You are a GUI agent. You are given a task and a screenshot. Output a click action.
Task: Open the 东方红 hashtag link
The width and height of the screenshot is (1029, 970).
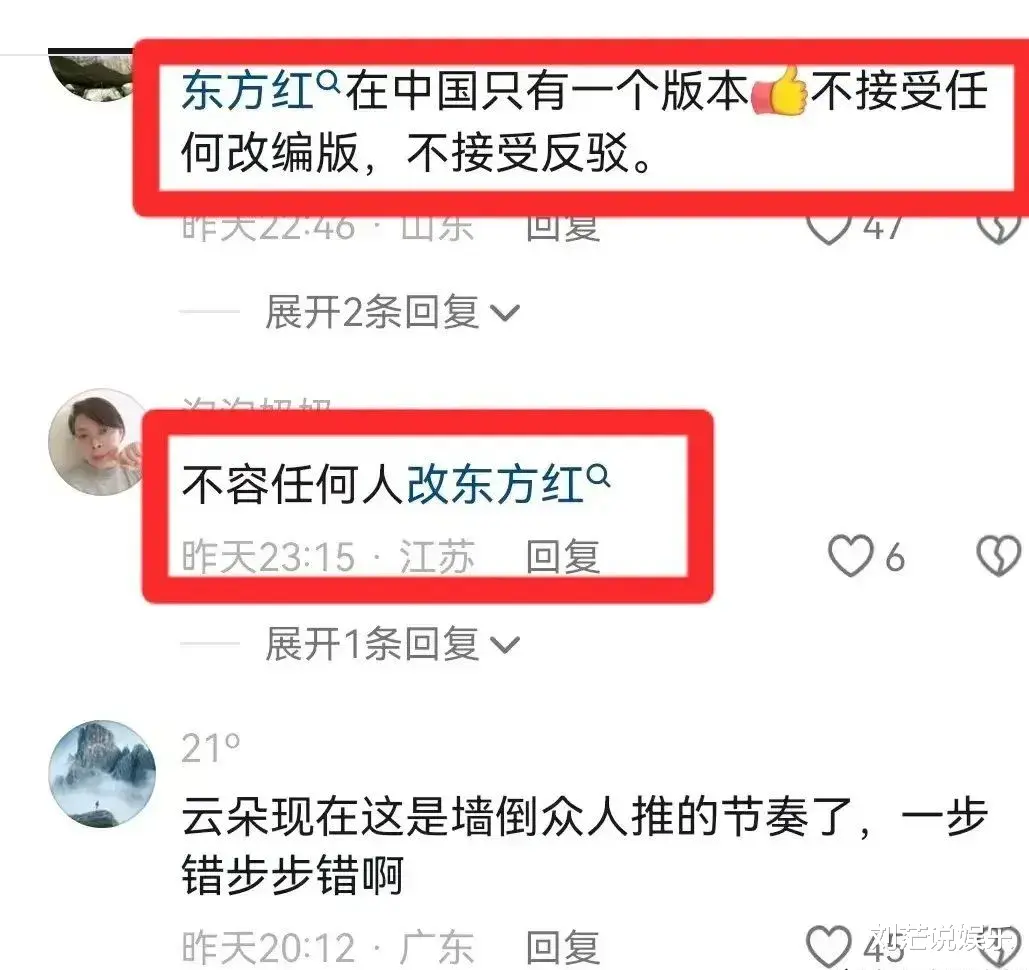247,91
